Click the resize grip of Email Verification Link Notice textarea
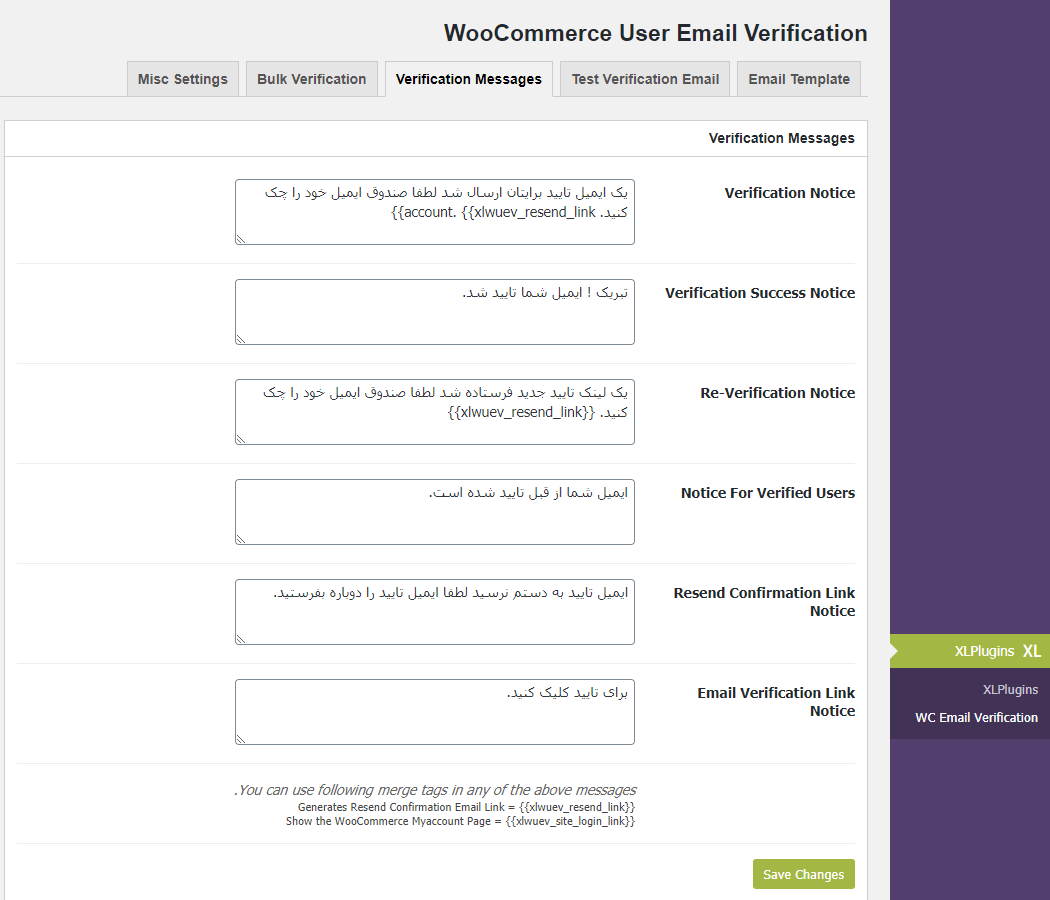The width and height of the screenshot is (1050, 900). point(241,739)
